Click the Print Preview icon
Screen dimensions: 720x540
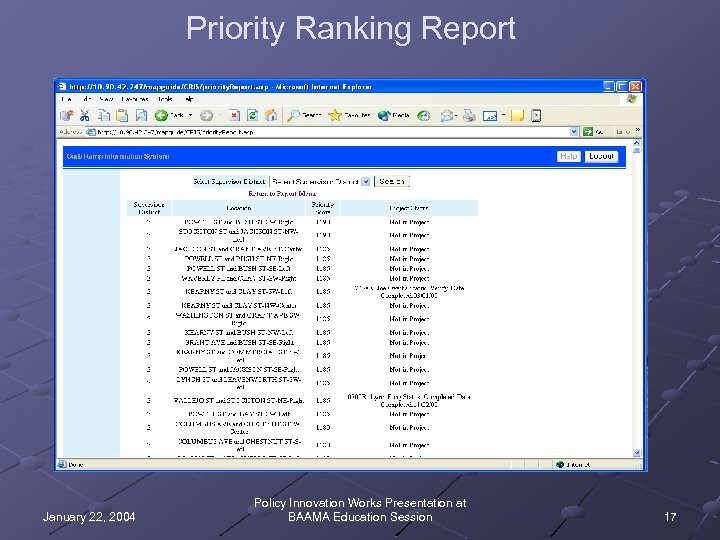[141, 115]
